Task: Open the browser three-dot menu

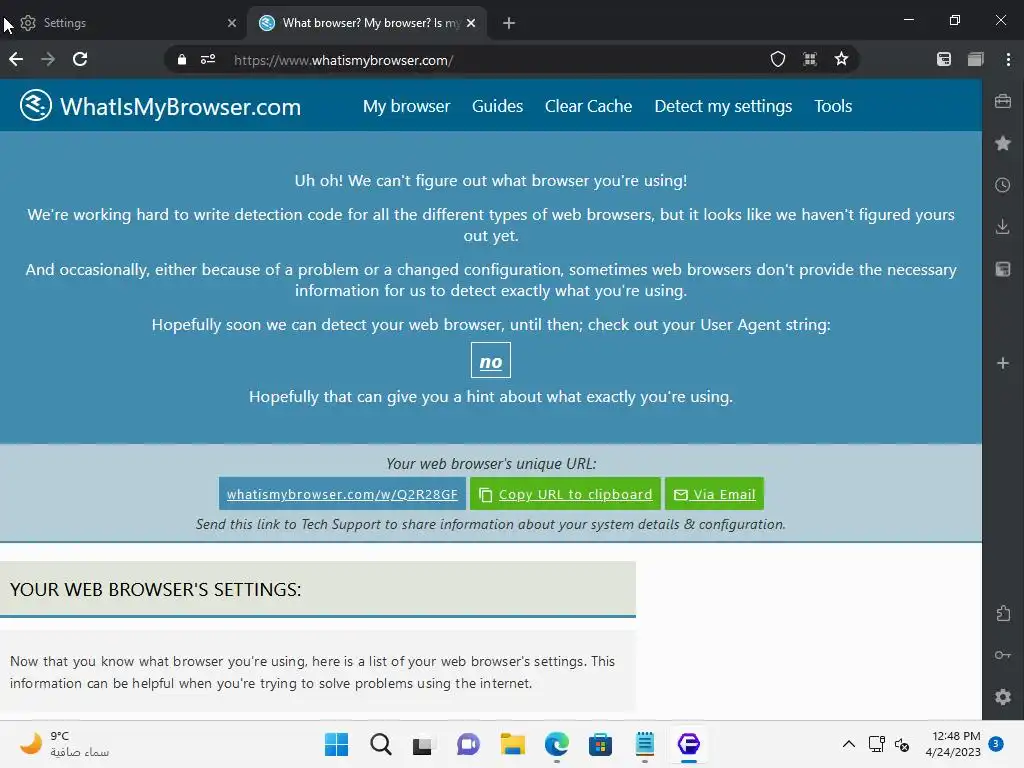Action: click(1008, 59)
